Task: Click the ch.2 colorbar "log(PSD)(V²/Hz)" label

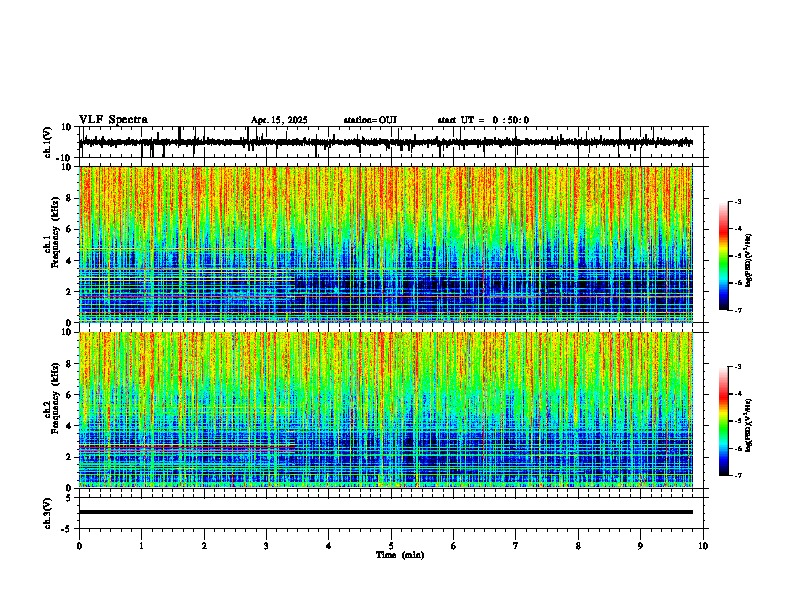Action: pyautogui.click(x=748, y=425)
